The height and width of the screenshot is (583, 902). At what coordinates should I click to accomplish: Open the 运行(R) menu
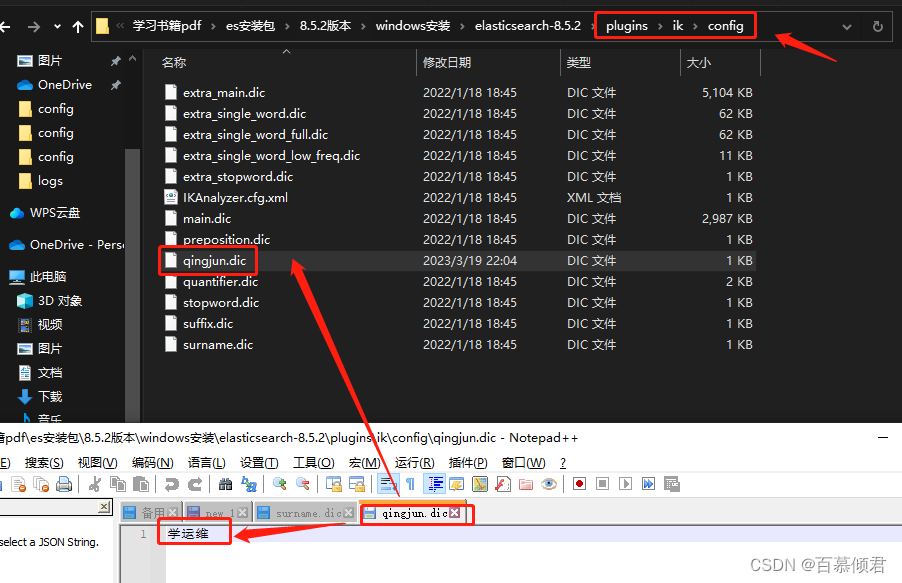coord(414,463)
